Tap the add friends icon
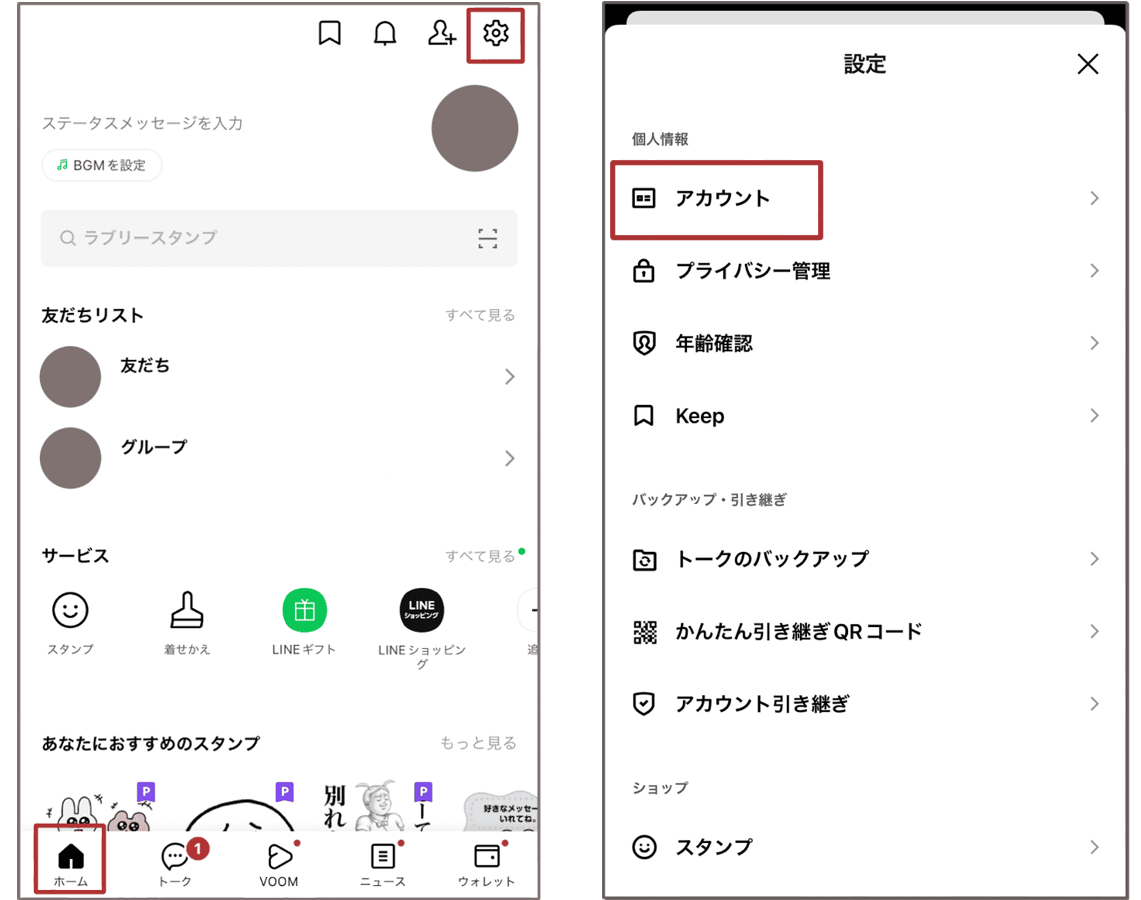 coord(441,33)
